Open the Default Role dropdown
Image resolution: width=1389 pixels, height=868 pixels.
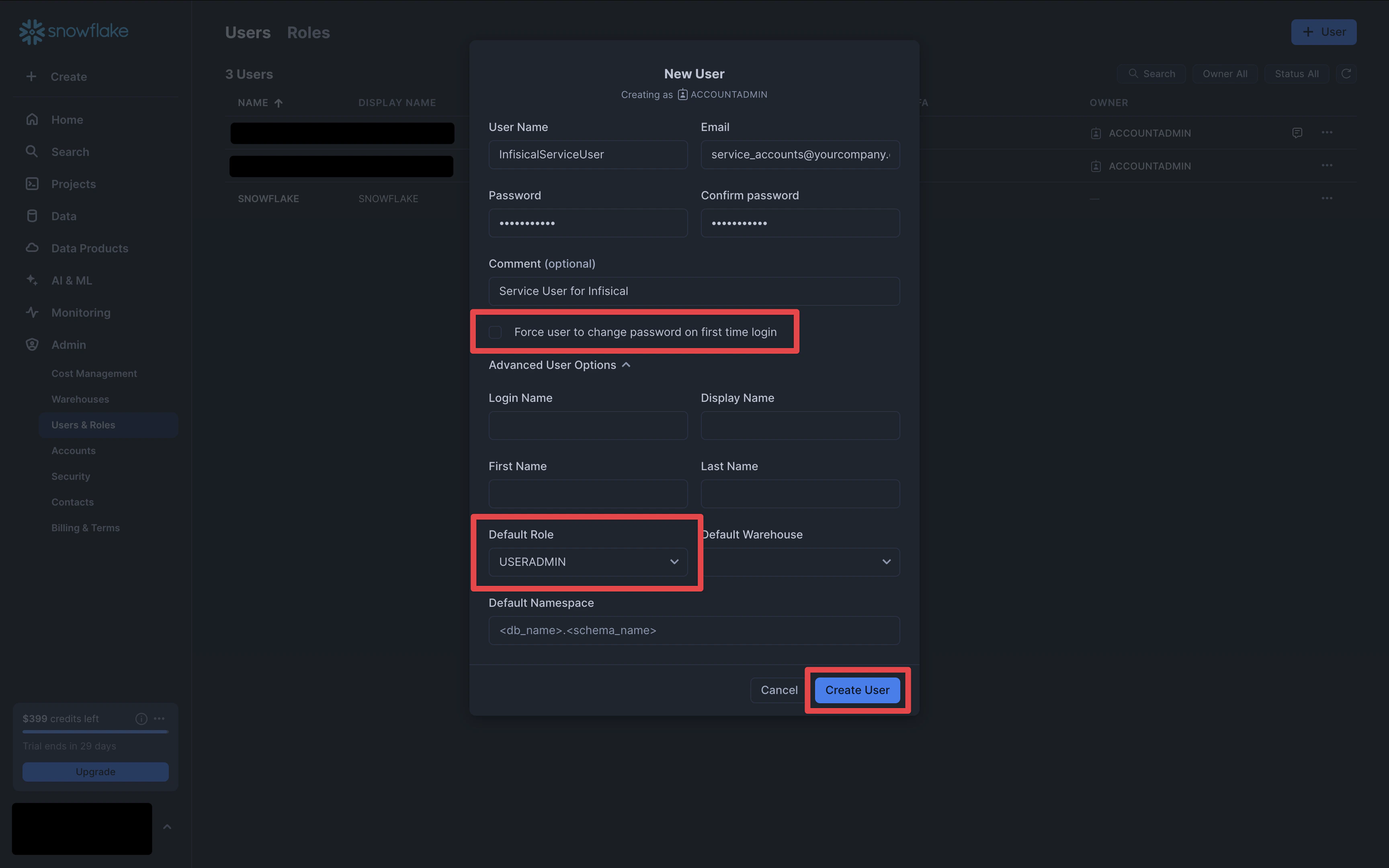pyautogui.click(x=588, y=562)
